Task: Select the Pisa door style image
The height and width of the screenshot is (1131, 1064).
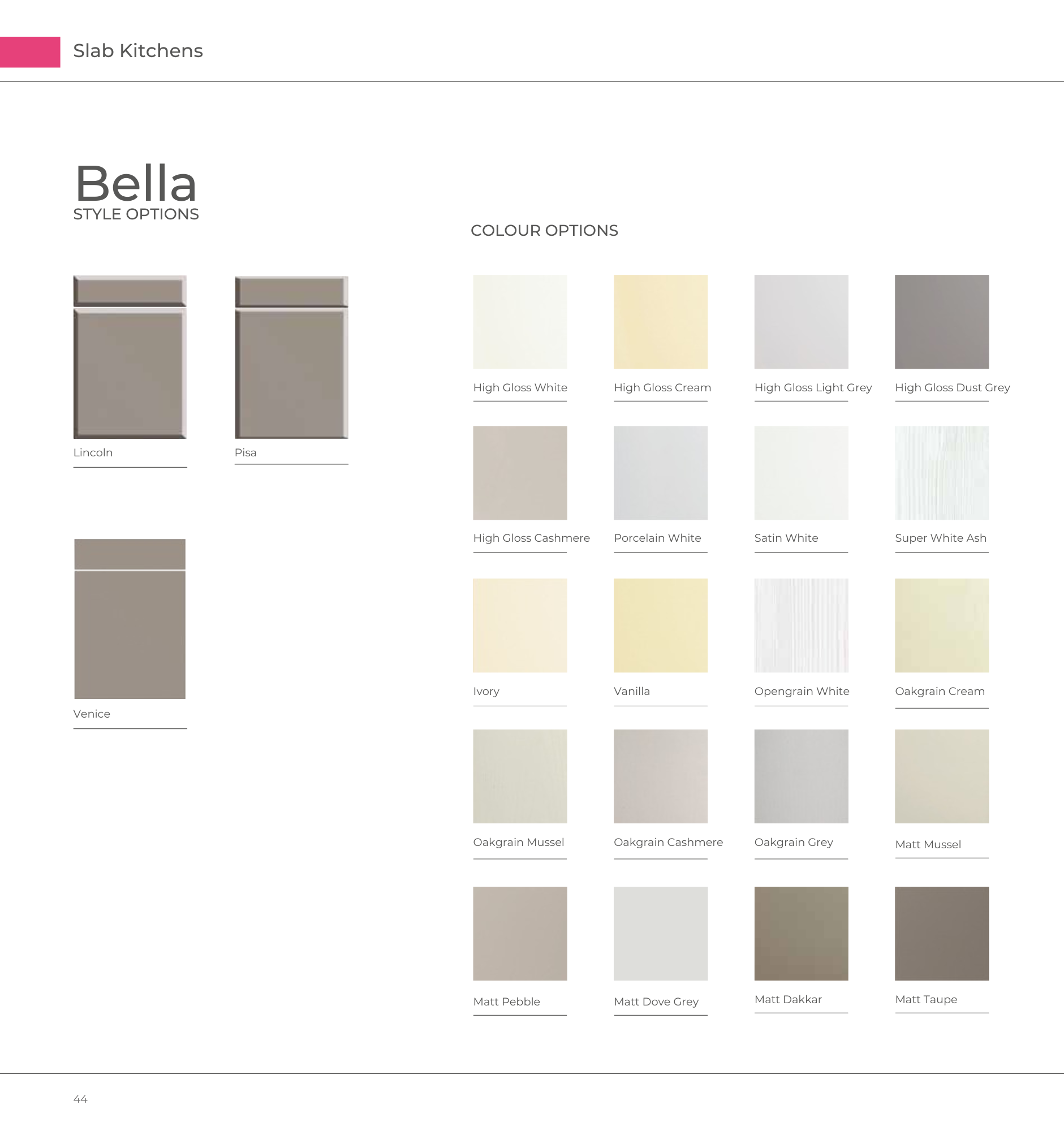Action: click(291, 357)
